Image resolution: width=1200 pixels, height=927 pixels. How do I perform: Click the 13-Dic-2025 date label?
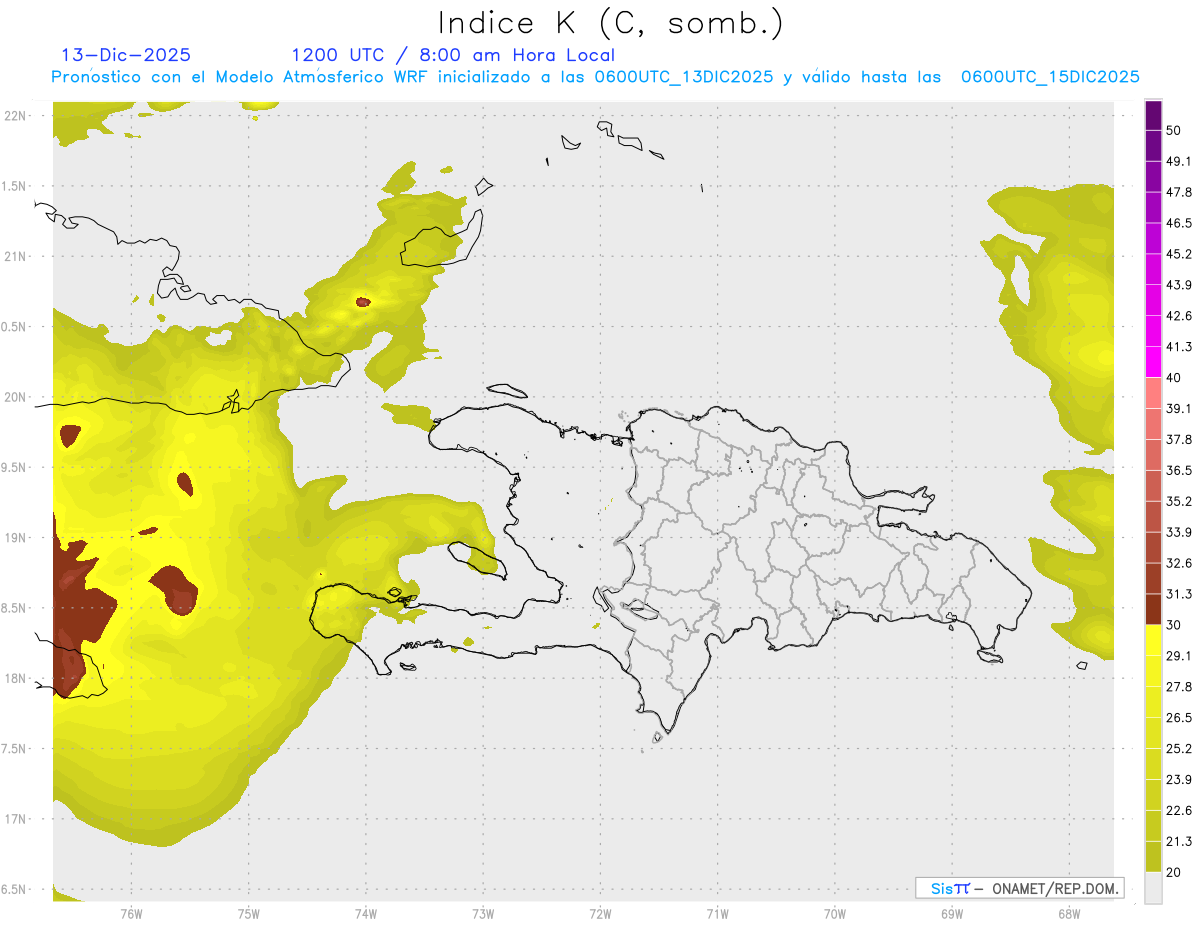[126, 55]
